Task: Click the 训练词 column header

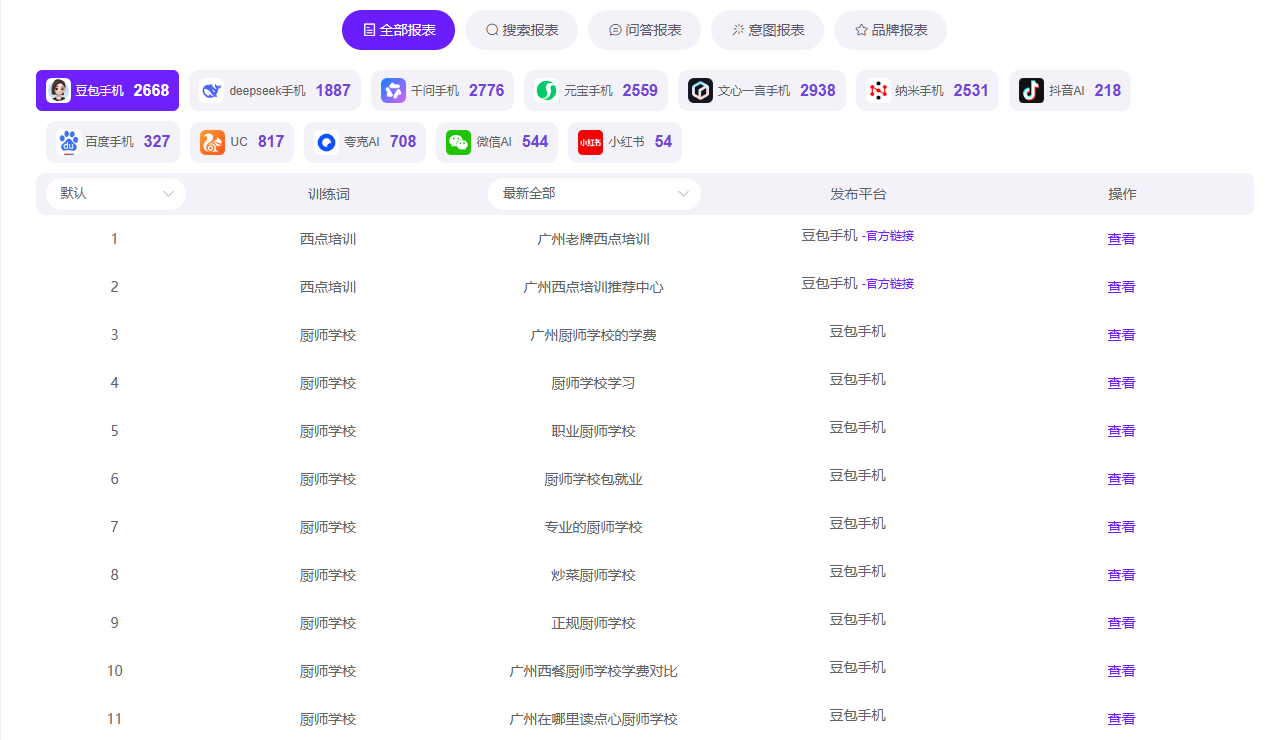Action: tap(328, 194)
